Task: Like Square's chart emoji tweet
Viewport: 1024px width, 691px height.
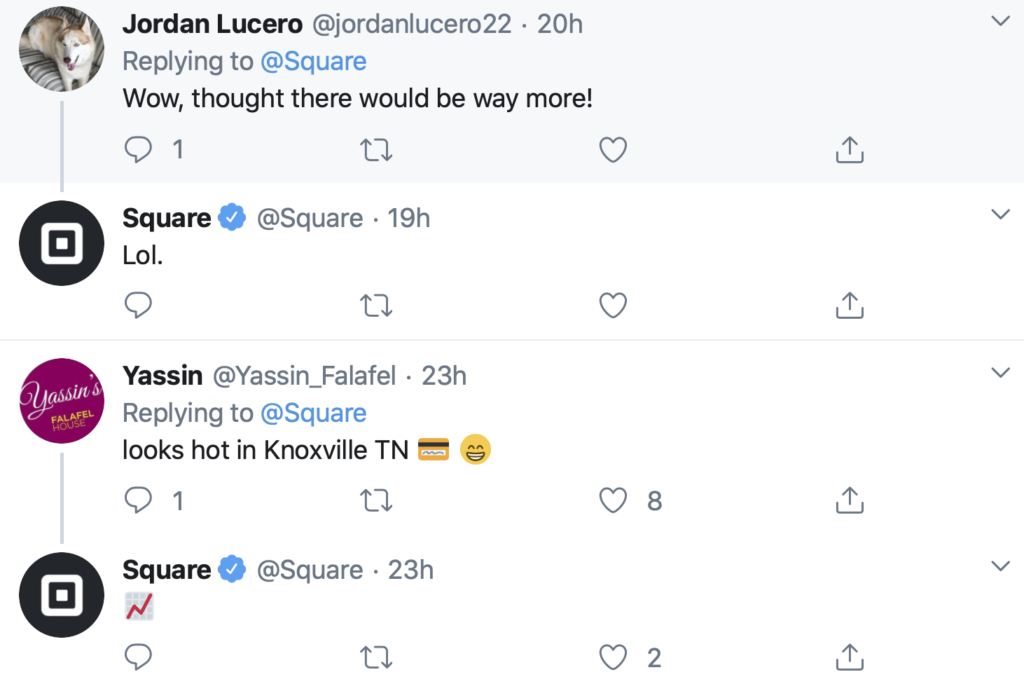Action: (612, 657)
